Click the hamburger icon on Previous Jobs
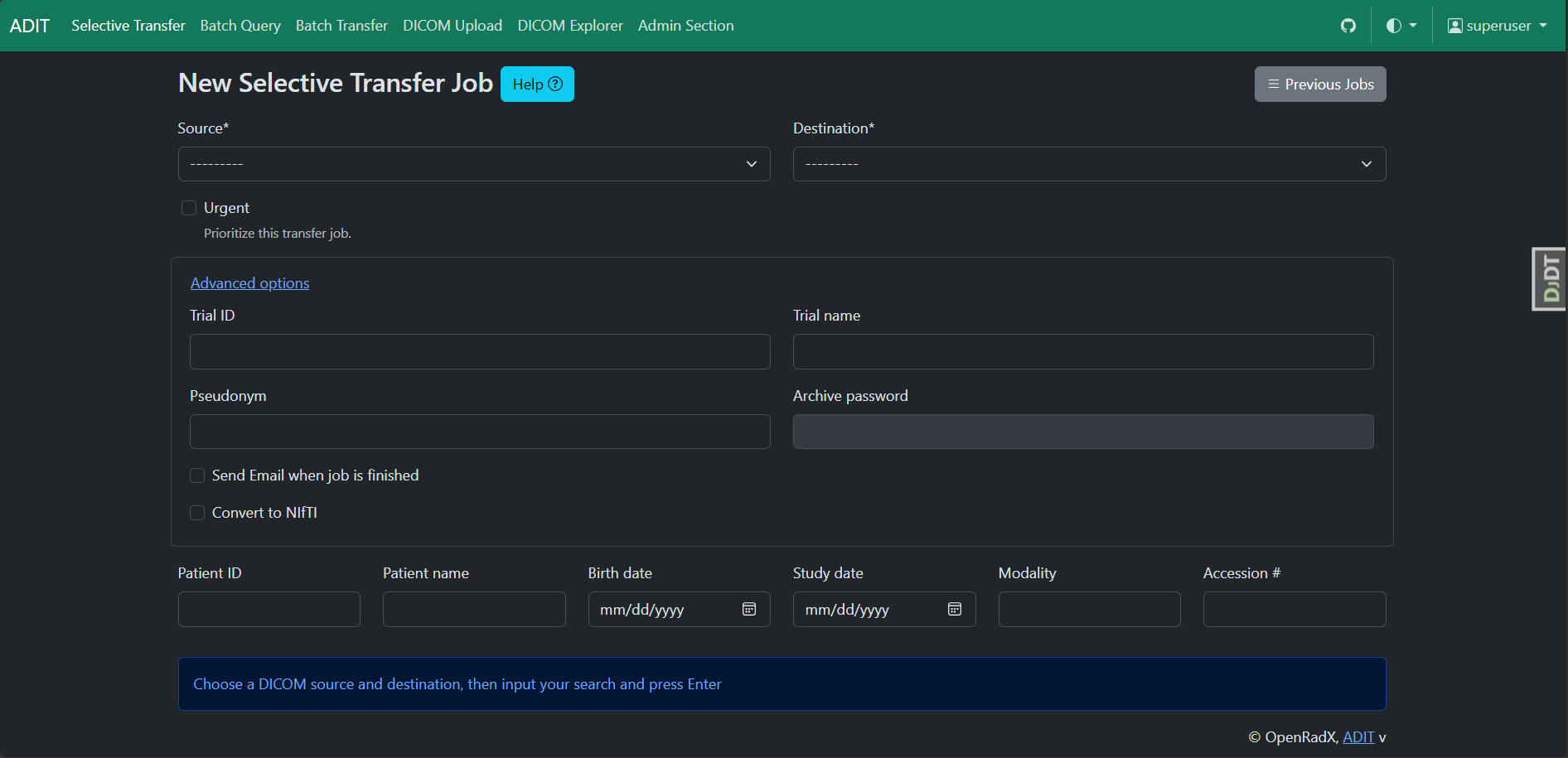 tap(1273, 84)
